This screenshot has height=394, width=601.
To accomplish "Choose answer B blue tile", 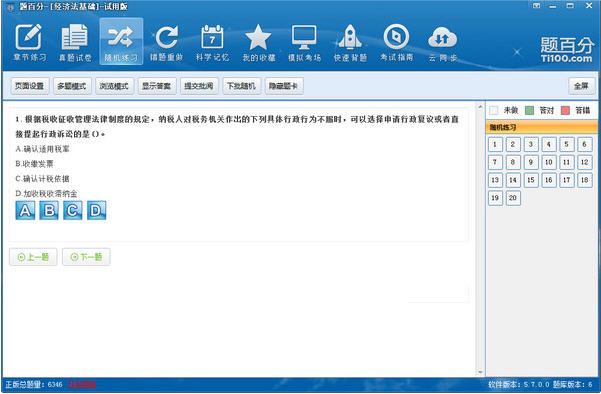I will click(x=49, y=210).
